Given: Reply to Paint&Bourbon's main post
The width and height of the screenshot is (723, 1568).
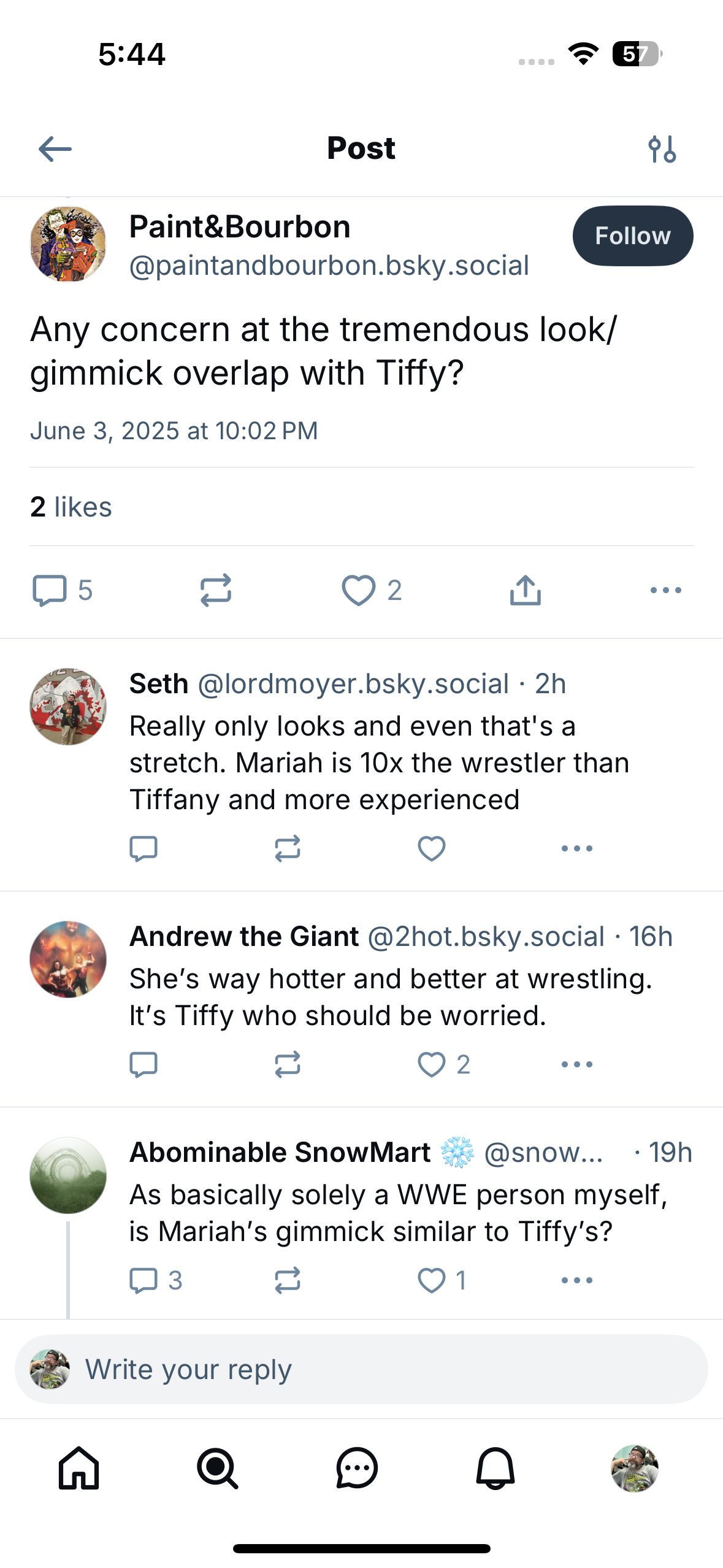Looking at the screenshot, I should point(50,590).
